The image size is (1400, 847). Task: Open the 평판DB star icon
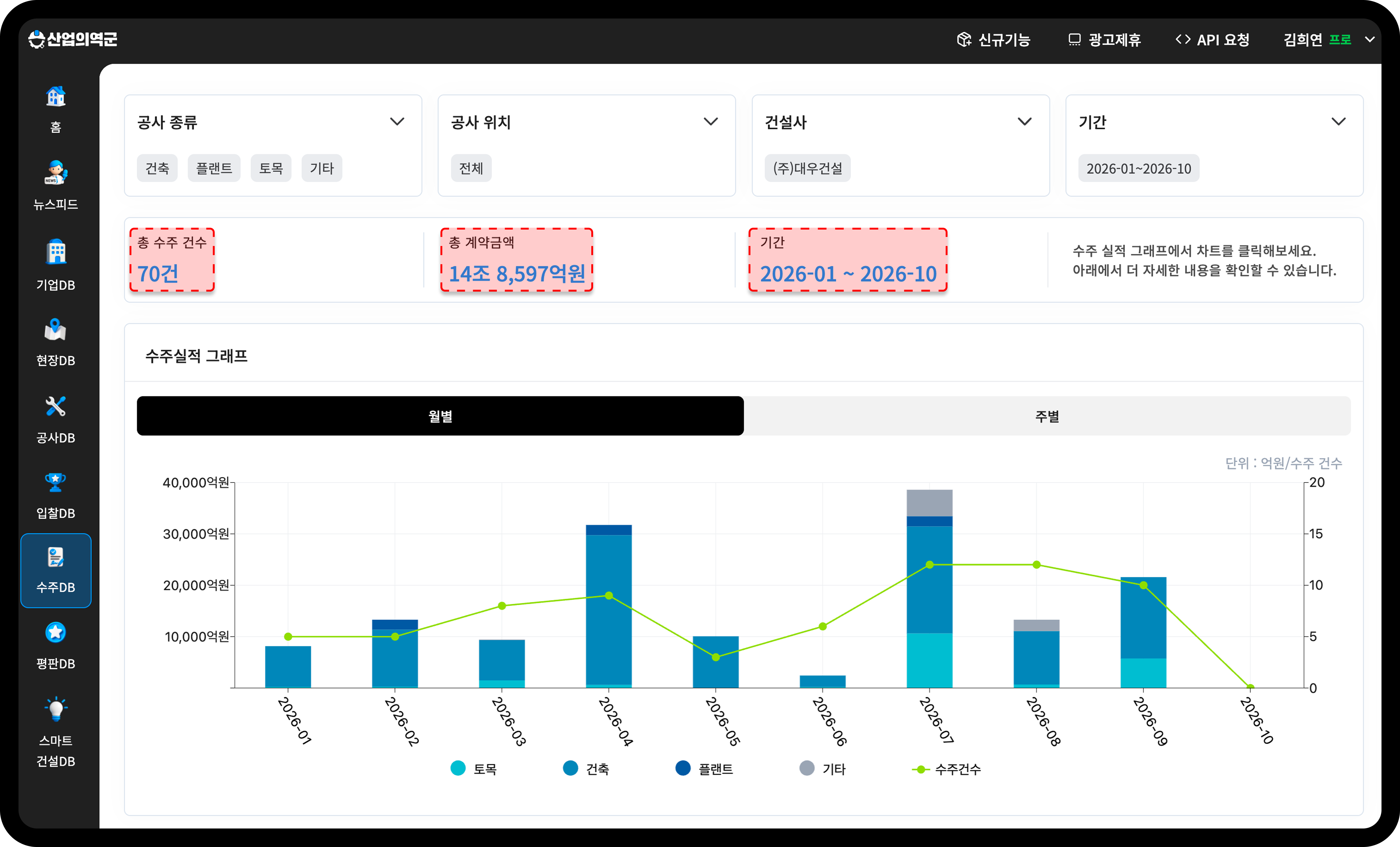56,632
